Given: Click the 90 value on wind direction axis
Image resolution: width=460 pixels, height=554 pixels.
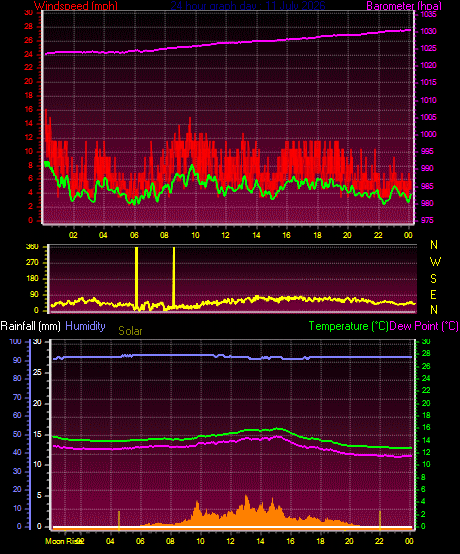Looking at the screenshot, I should [x=34, y=295].
